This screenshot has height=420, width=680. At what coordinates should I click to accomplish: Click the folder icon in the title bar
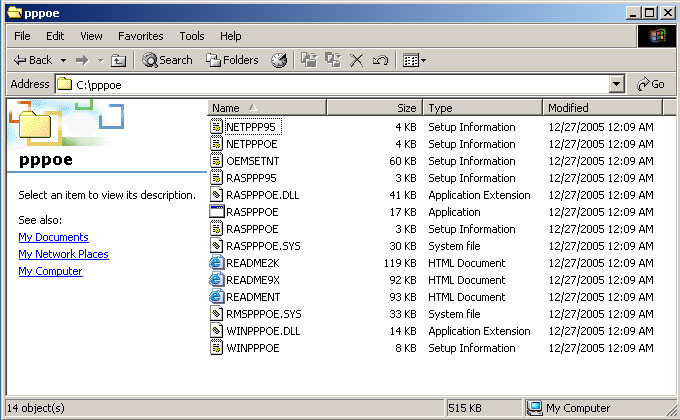(15, 13)
